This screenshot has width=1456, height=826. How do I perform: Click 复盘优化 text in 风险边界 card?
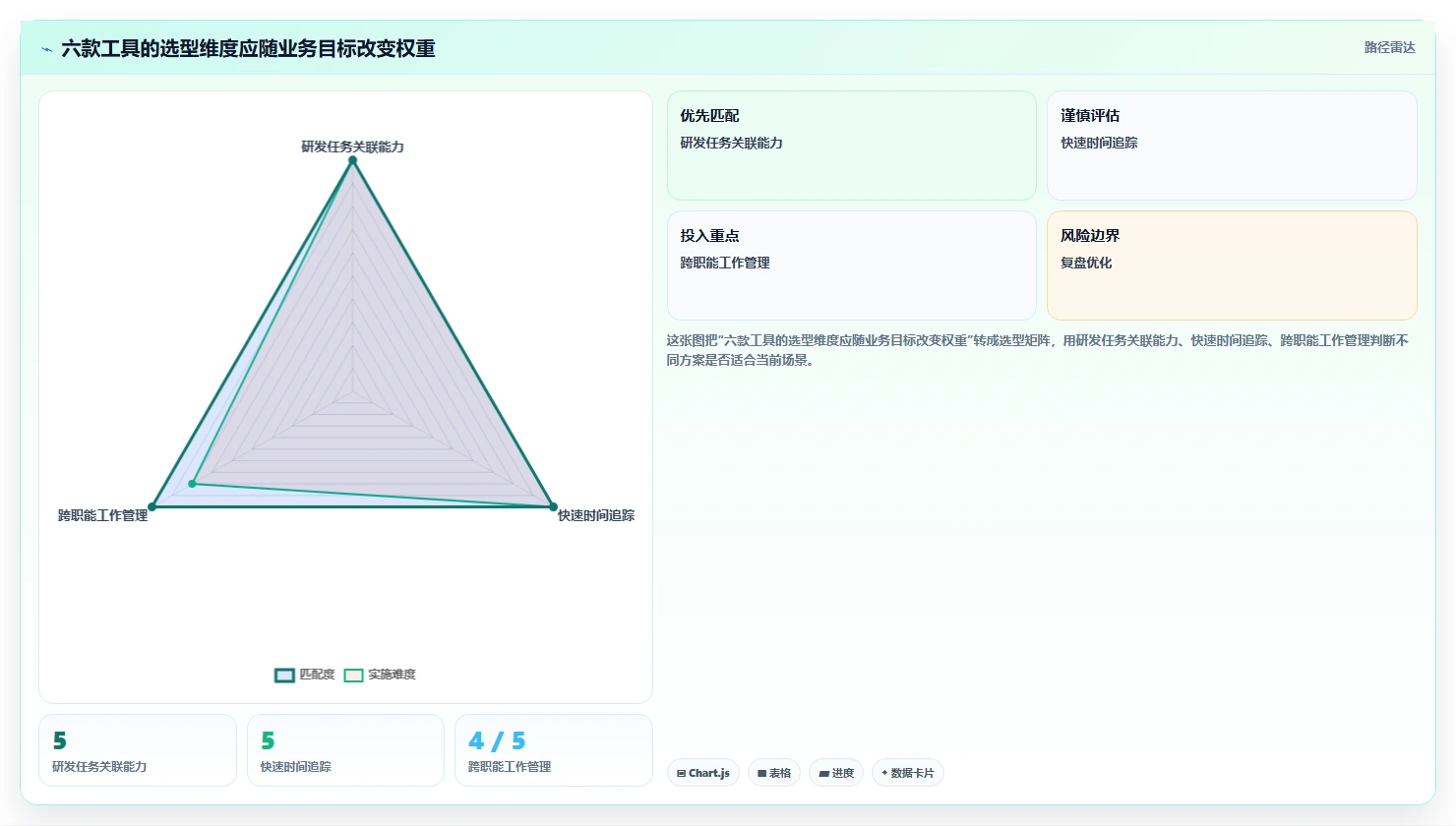tap(1086, 263)
